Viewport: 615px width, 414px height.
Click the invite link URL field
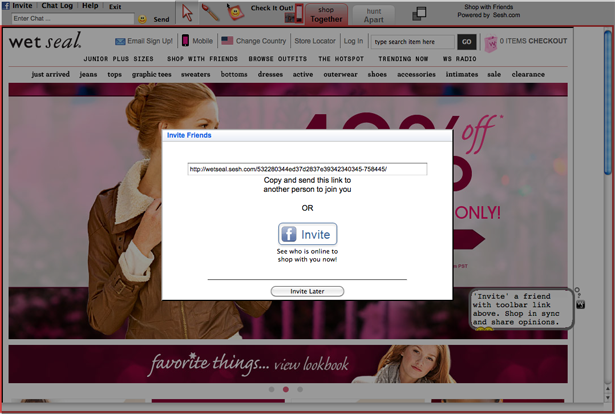click(308, 169)
